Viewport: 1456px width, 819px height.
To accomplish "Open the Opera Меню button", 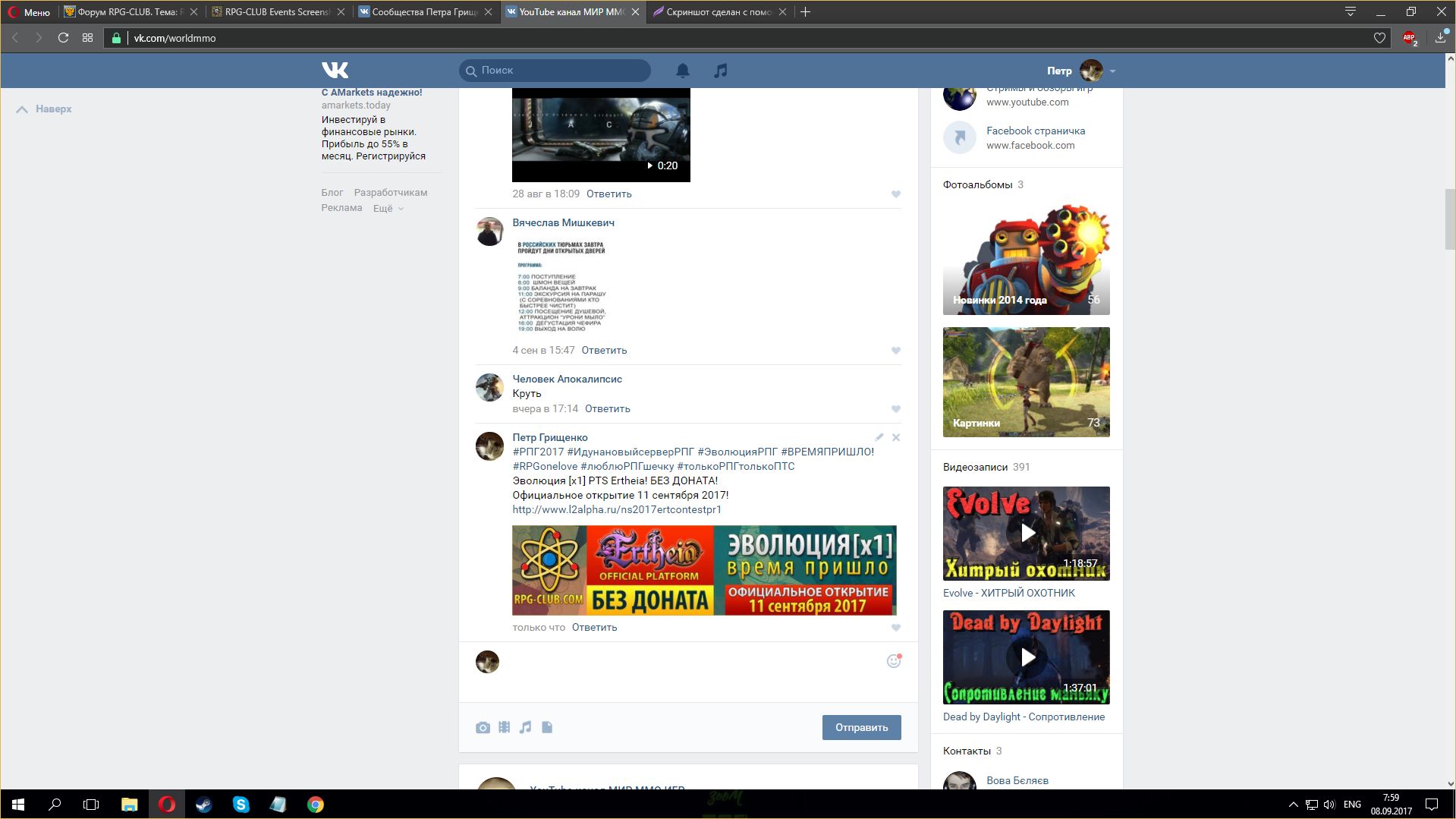I will (29, 12).
